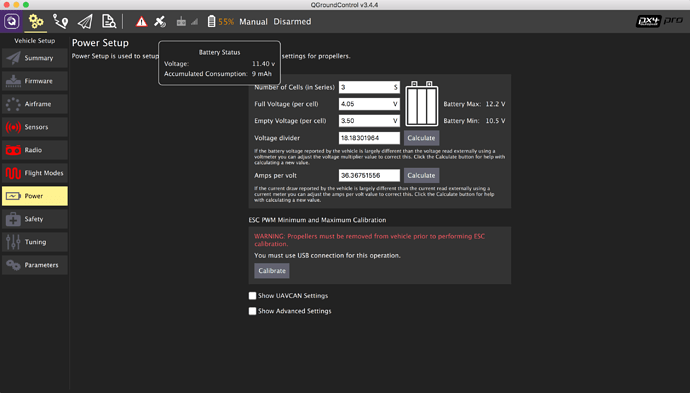The image size is (690, 393).
Task: Click the Vehicle Setup sidebar title
Action: point(35,40)
